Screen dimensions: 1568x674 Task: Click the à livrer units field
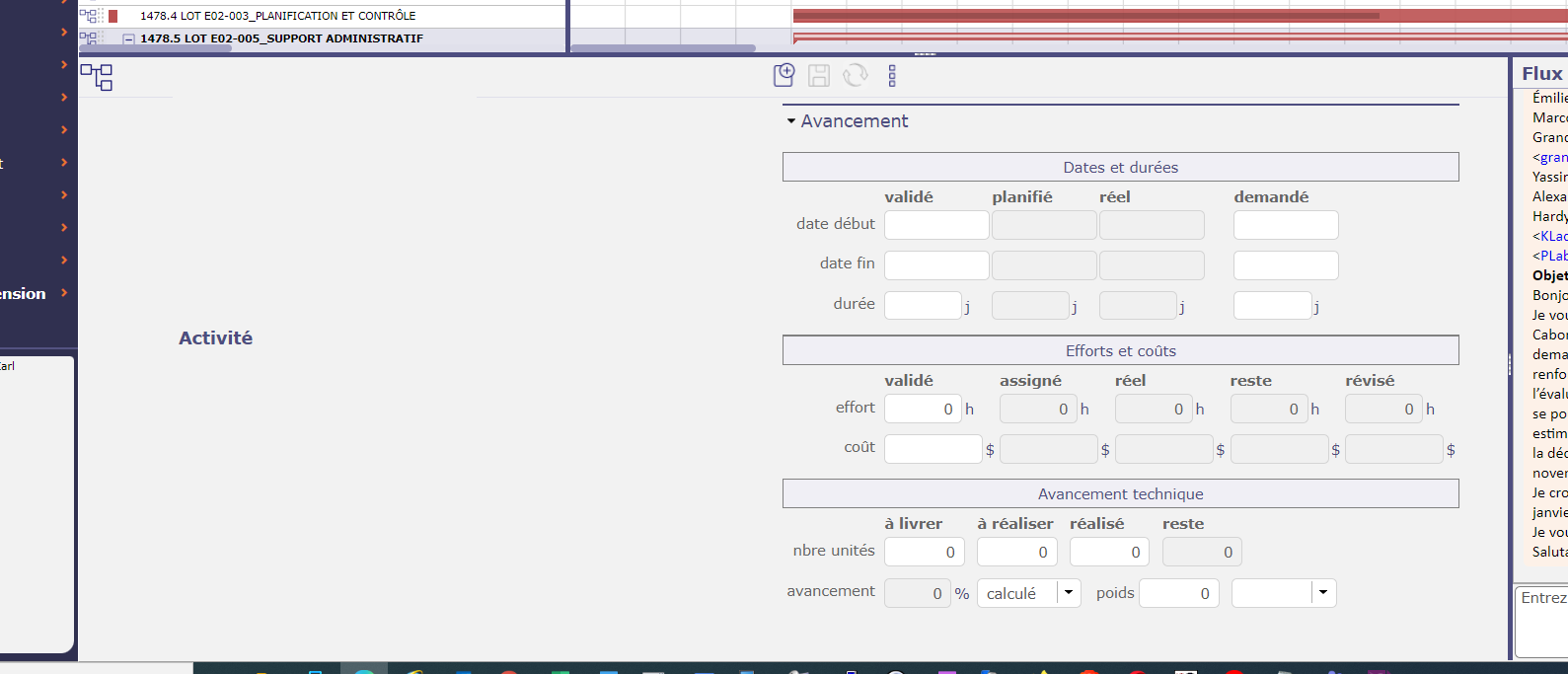pyautogui.click(x=924, y=552)
